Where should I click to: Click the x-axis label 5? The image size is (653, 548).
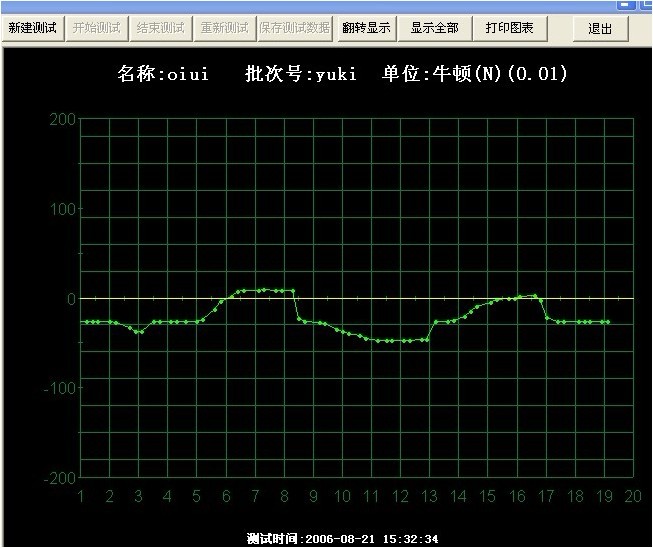pos(196,496)
